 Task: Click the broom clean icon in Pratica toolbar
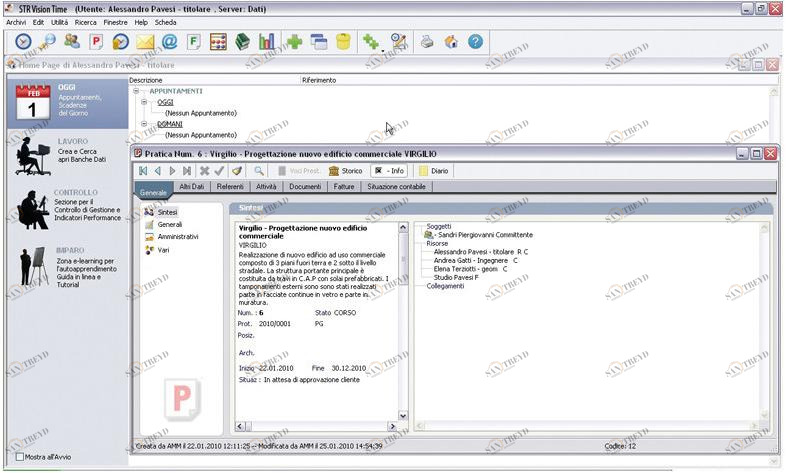pos(237,171)
